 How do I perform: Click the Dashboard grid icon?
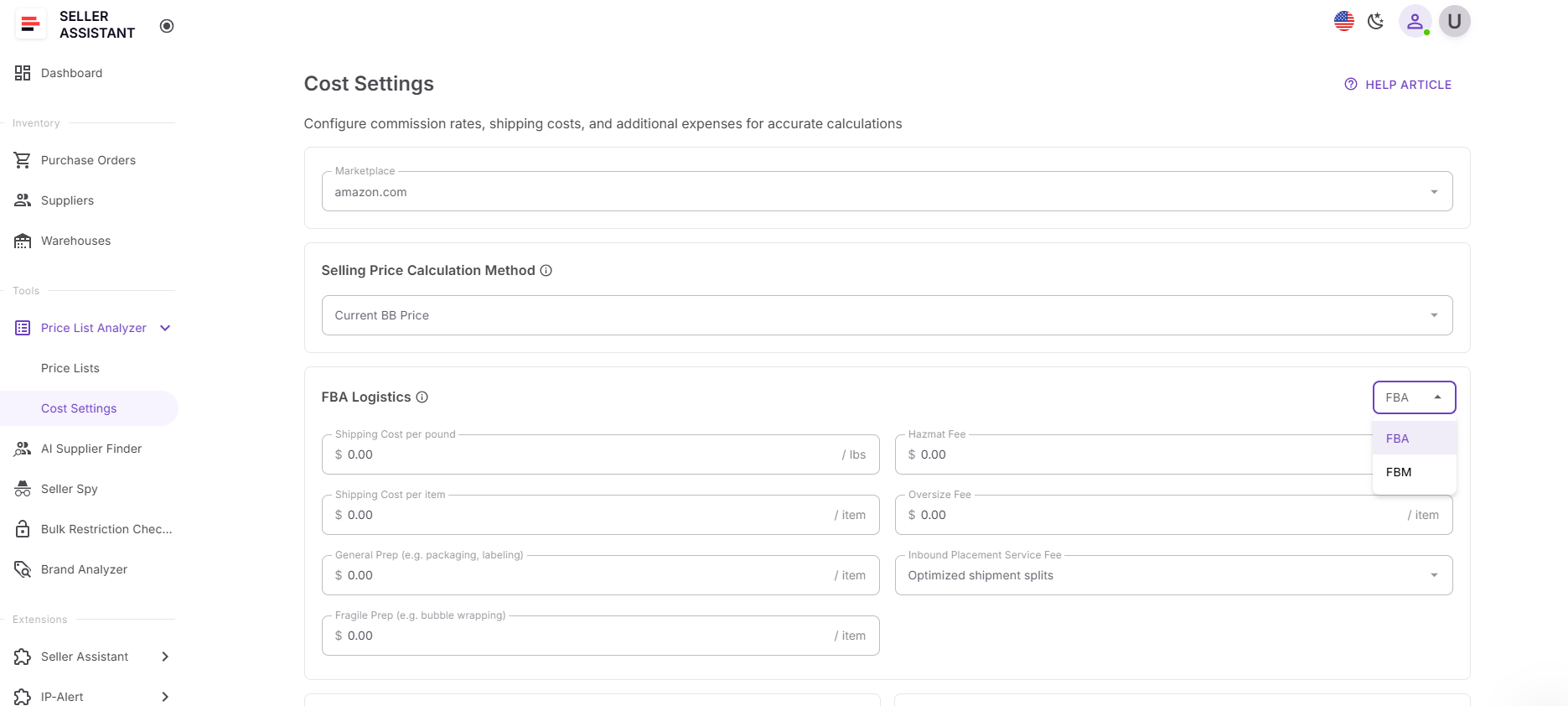coord(23,73)
